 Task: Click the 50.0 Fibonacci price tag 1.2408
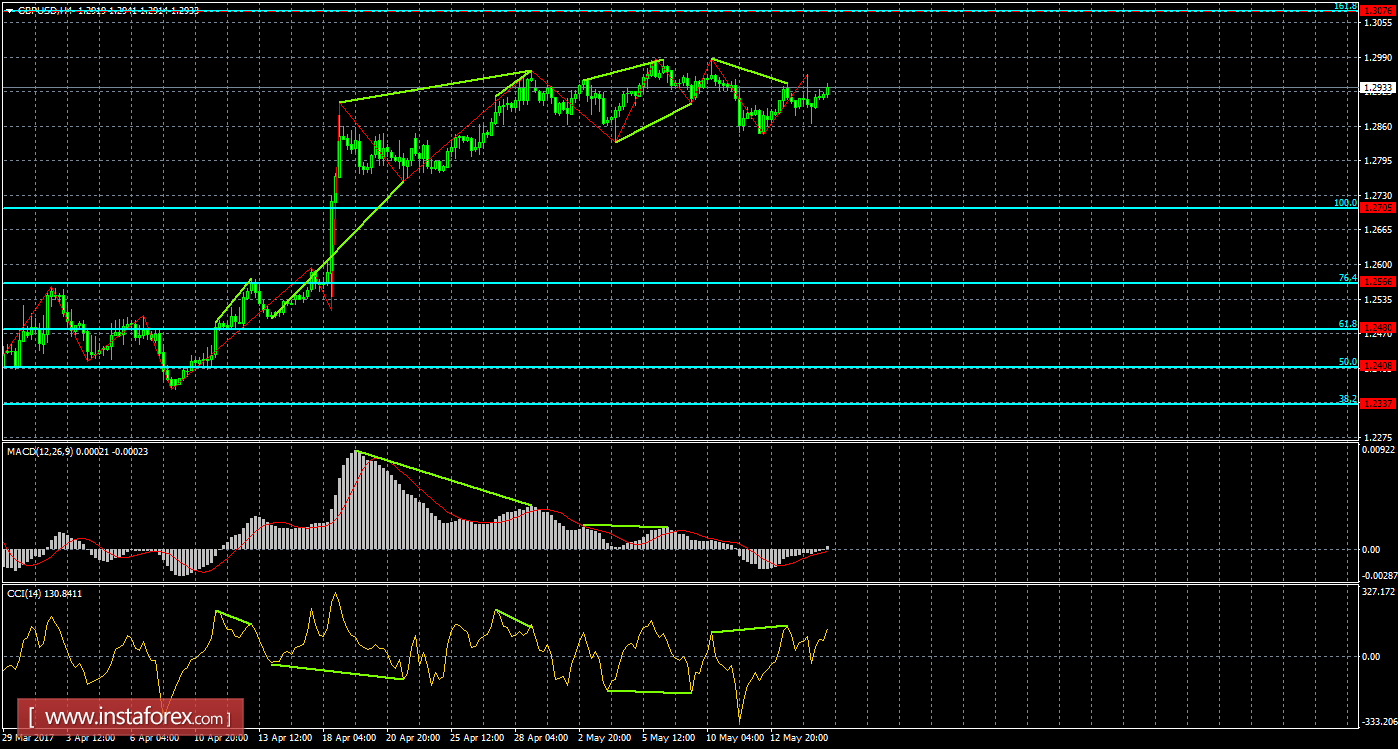click(x=1378, y=367)
